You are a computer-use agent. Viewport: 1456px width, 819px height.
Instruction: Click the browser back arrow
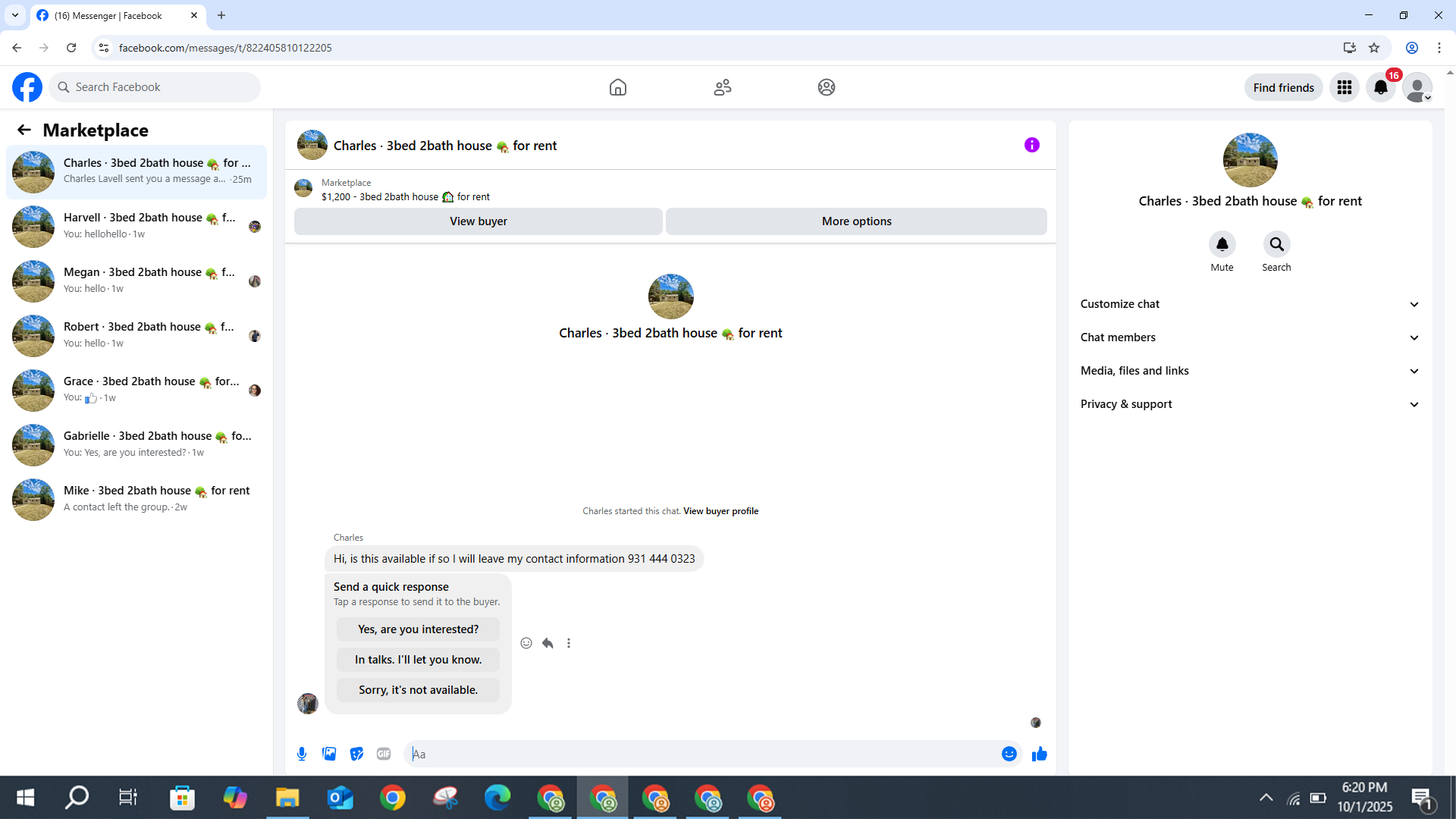17,48
